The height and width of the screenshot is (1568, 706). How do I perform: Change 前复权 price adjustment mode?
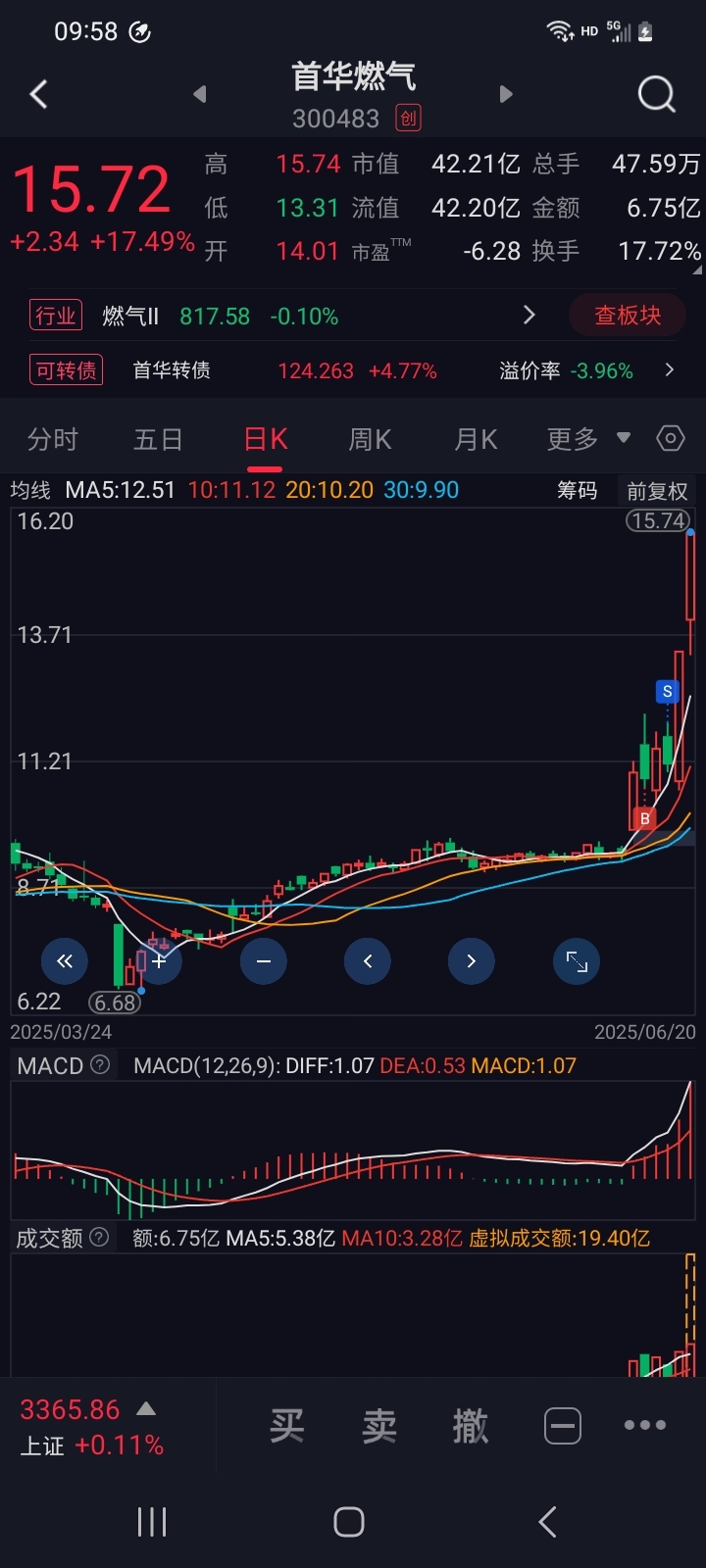tap(657, 491)
